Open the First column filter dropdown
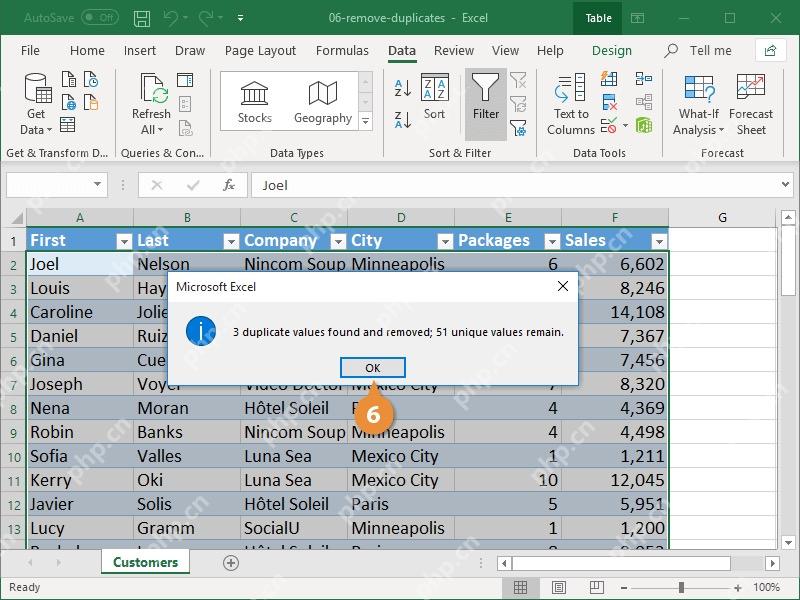 click(124, 241)
